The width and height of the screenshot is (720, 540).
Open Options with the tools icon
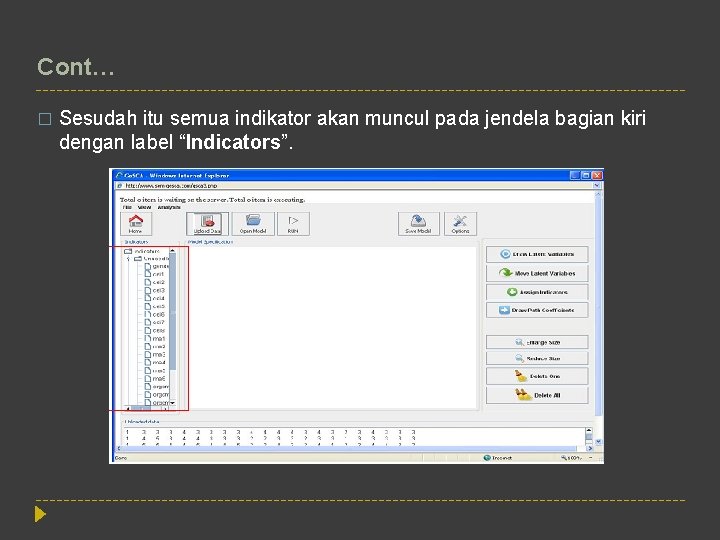point(460,224)
